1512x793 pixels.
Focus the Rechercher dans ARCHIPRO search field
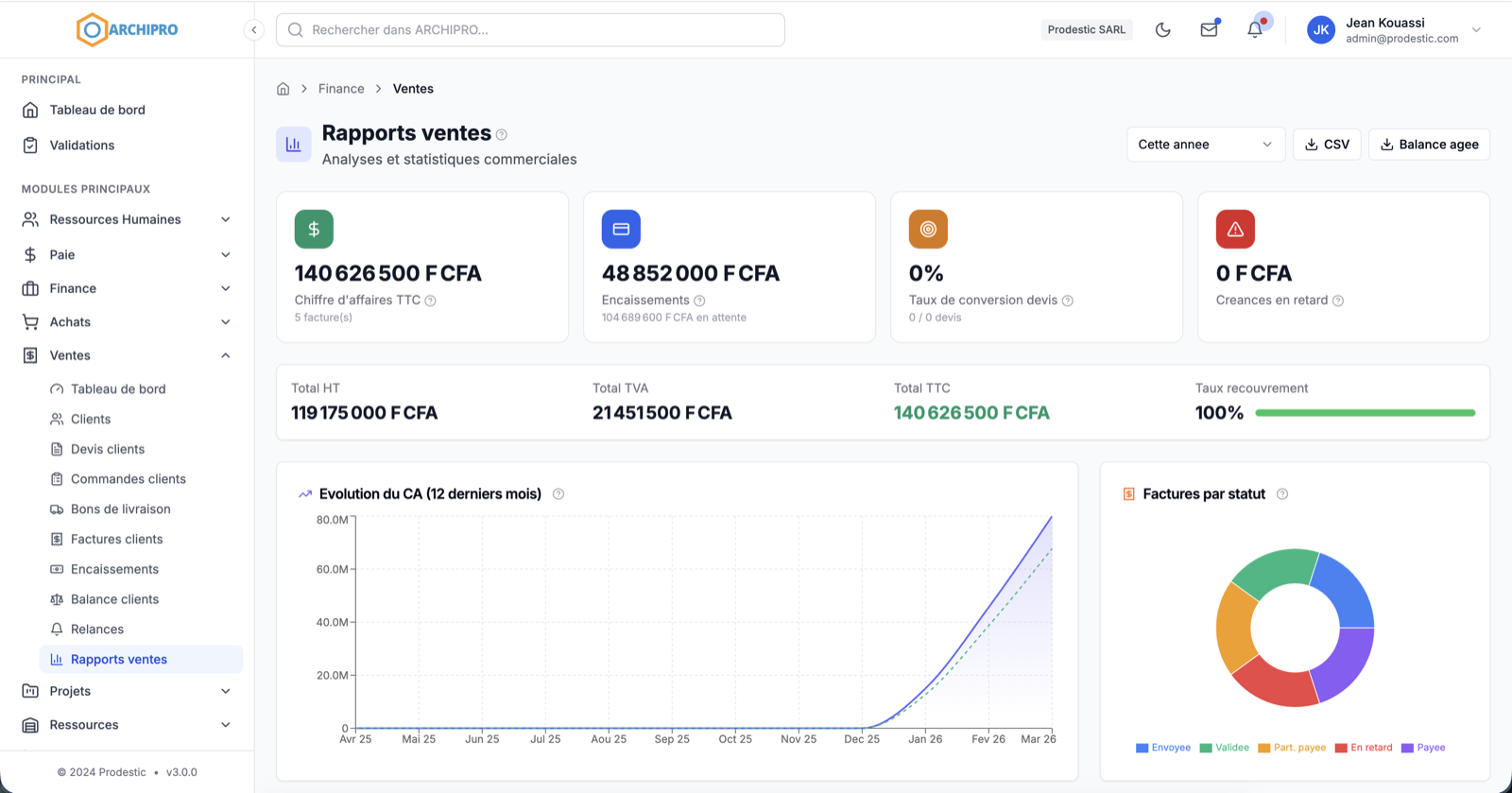(530, 29)
